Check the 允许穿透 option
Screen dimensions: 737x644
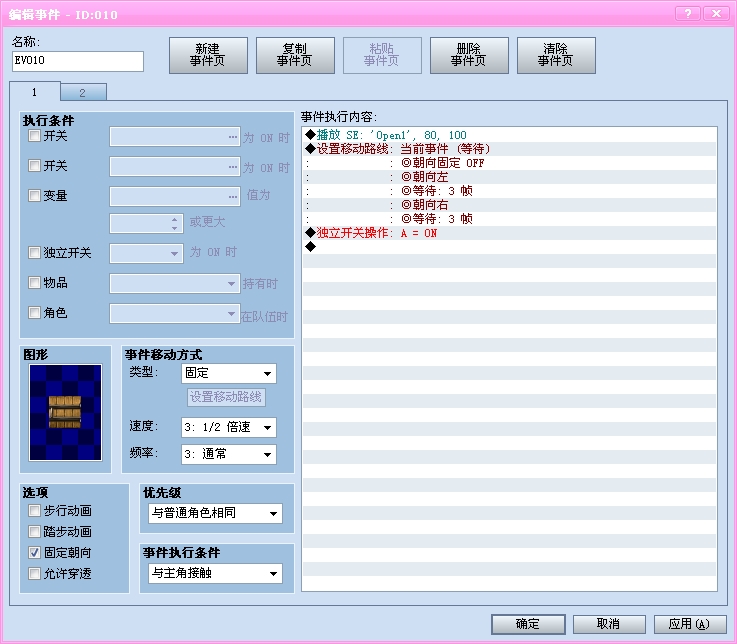34,573
